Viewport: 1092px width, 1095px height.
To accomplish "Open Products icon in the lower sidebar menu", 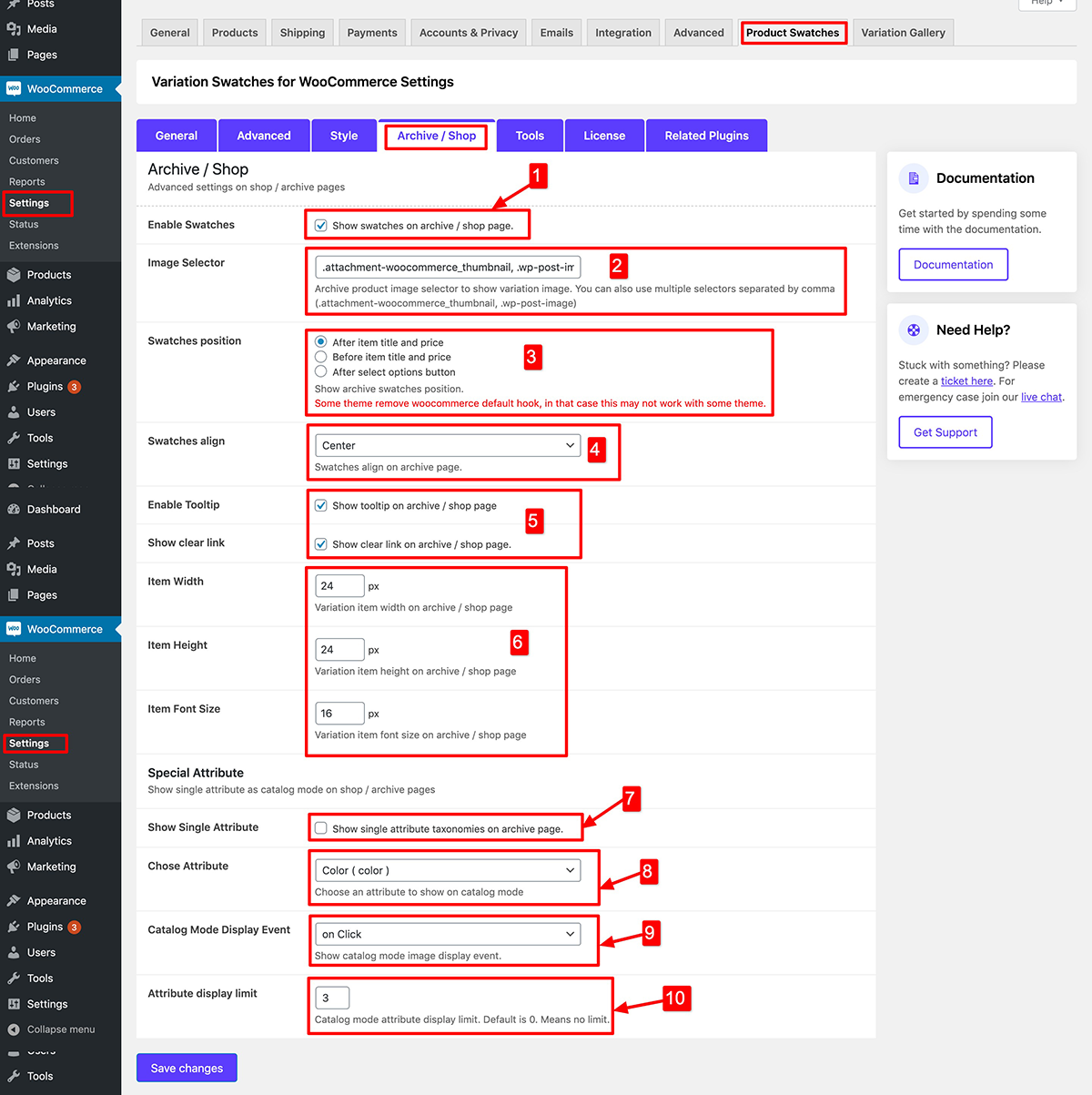I will tap(14, 816).
